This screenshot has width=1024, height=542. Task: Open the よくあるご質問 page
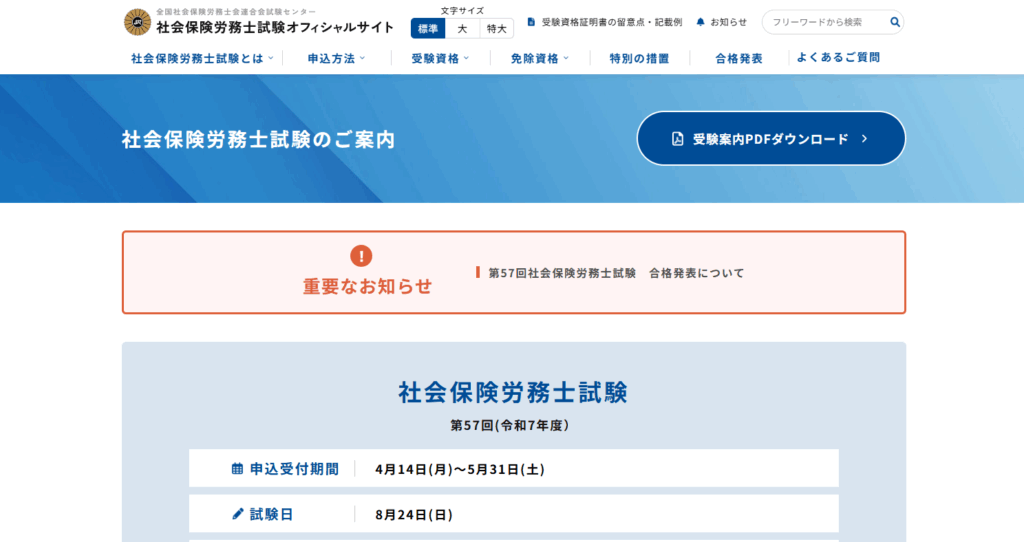[838, 58]
